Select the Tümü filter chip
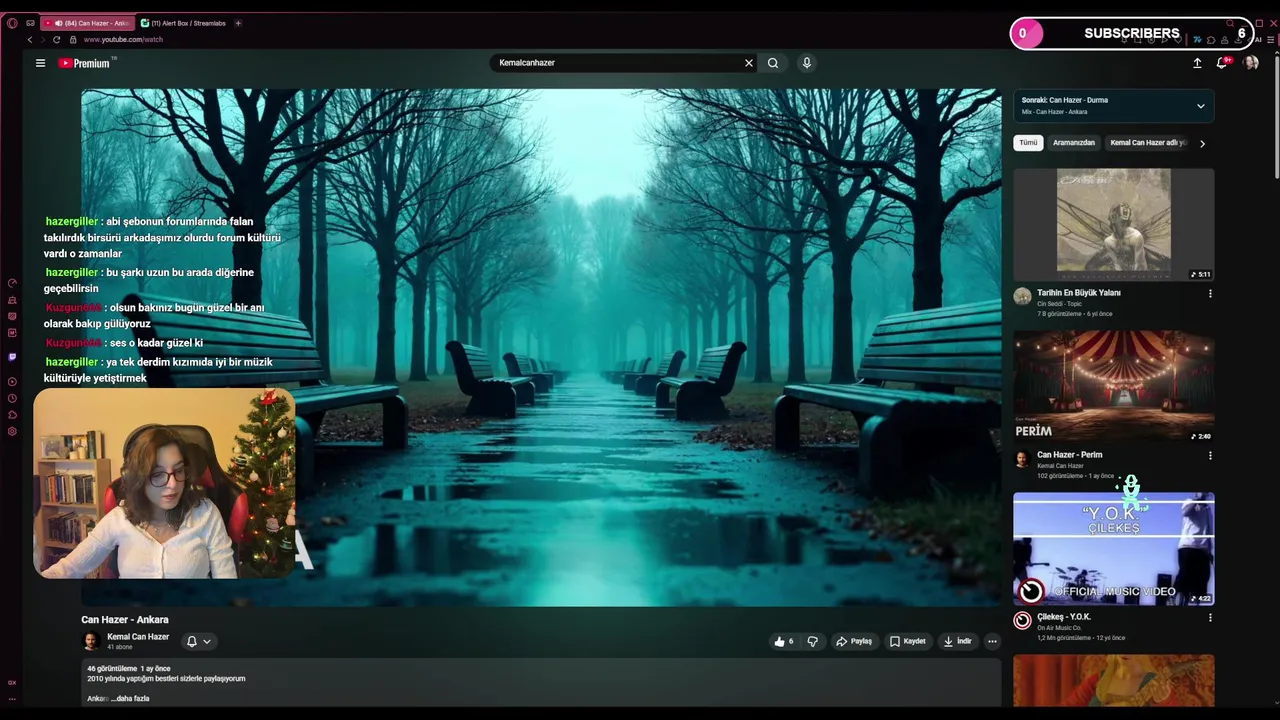This screenshot has width=1280, height=720. pyautogui.click(x=1028, y=143)
